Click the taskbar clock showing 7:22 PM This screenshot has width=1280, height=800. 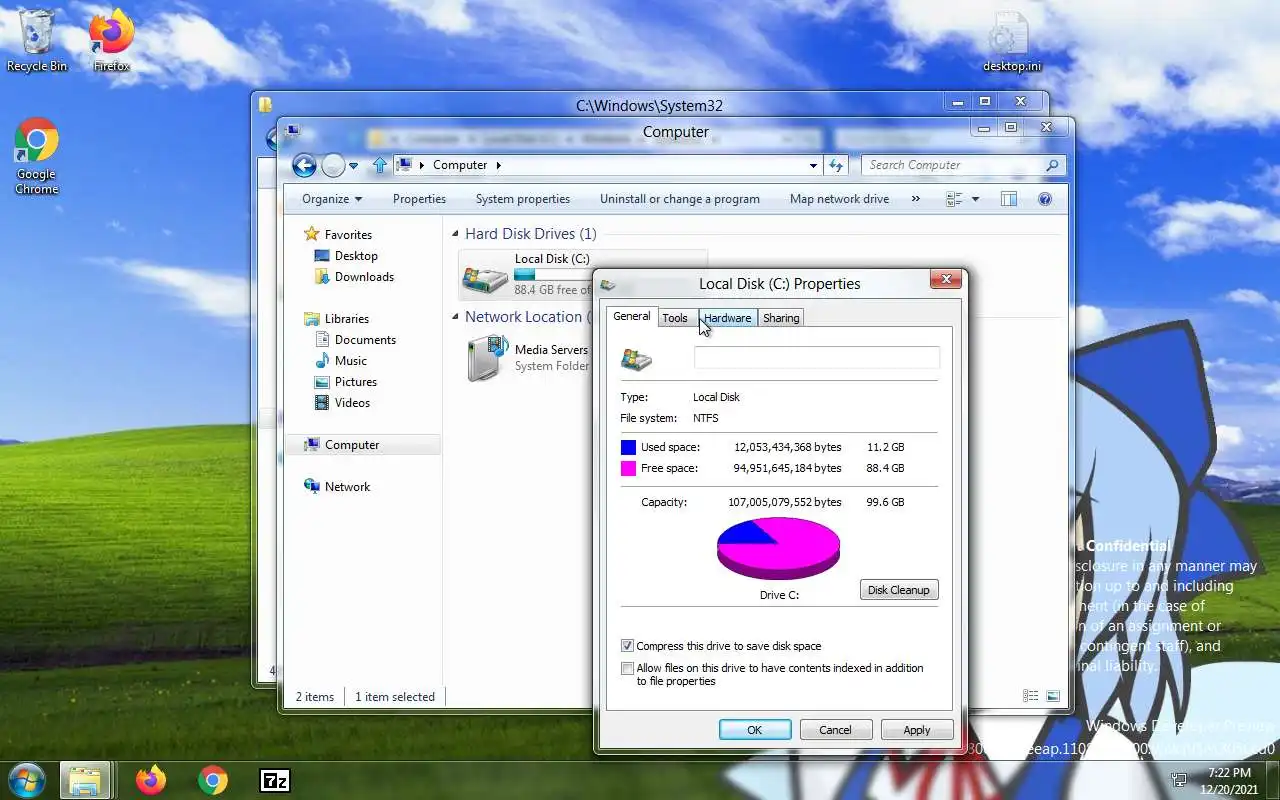[x=1229, y=773]
